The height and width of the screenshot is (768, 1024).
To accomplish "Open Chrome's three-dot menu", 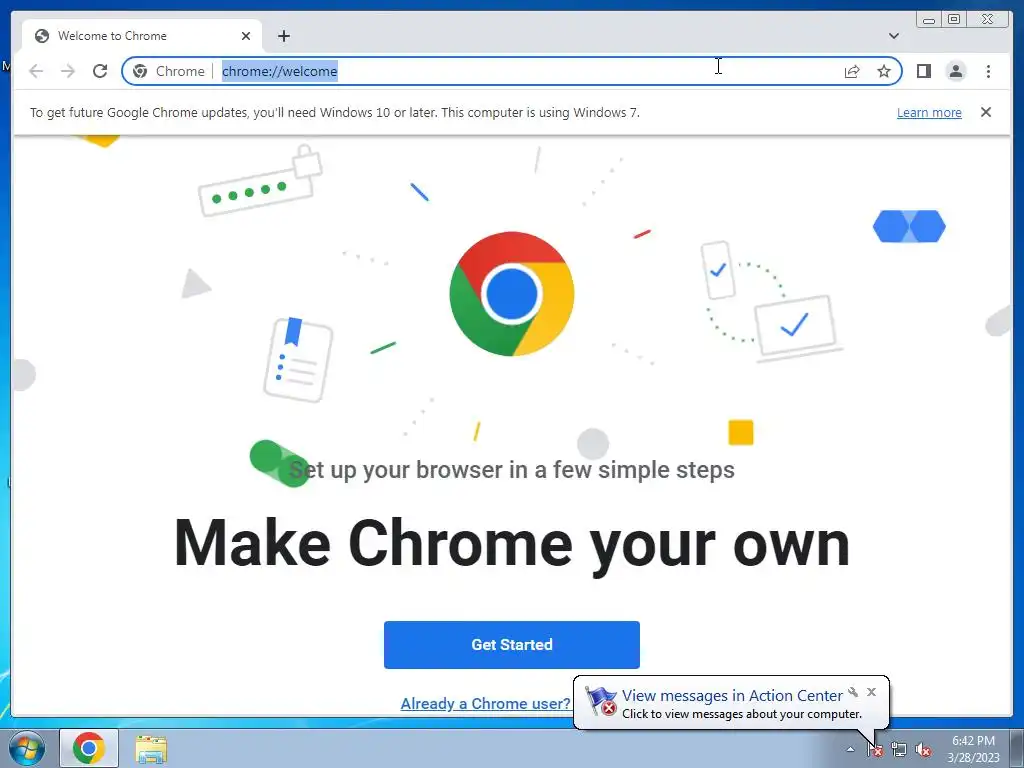I will pos(988,71).
